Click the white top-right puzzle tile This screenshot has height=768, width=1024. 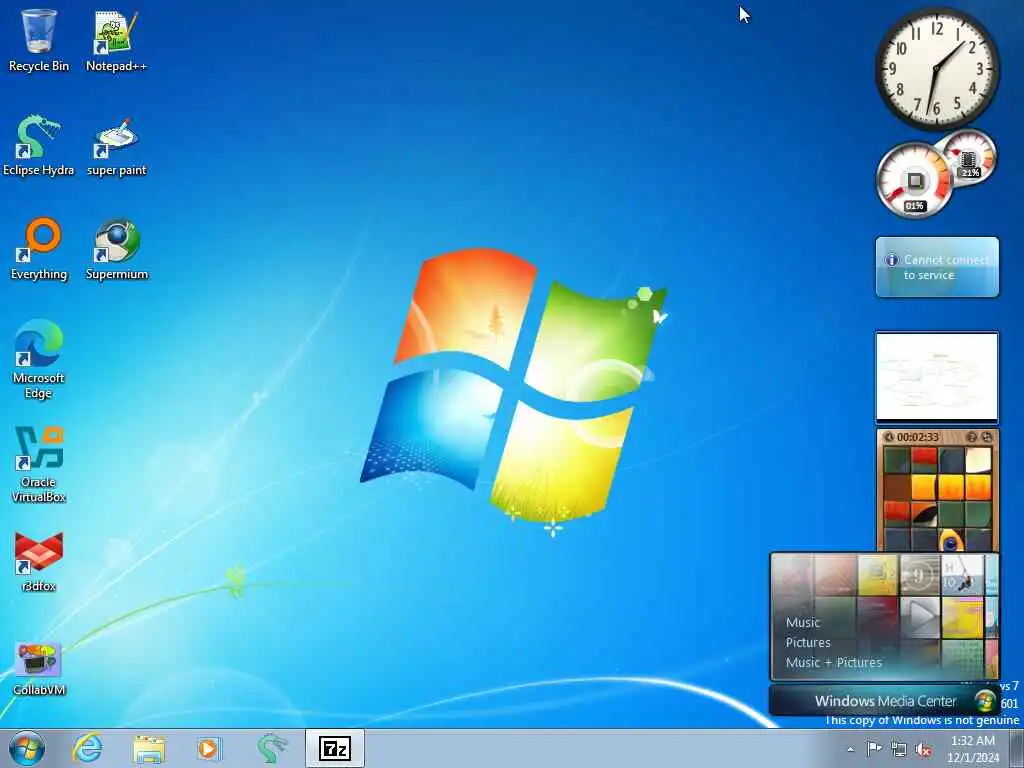978,460
